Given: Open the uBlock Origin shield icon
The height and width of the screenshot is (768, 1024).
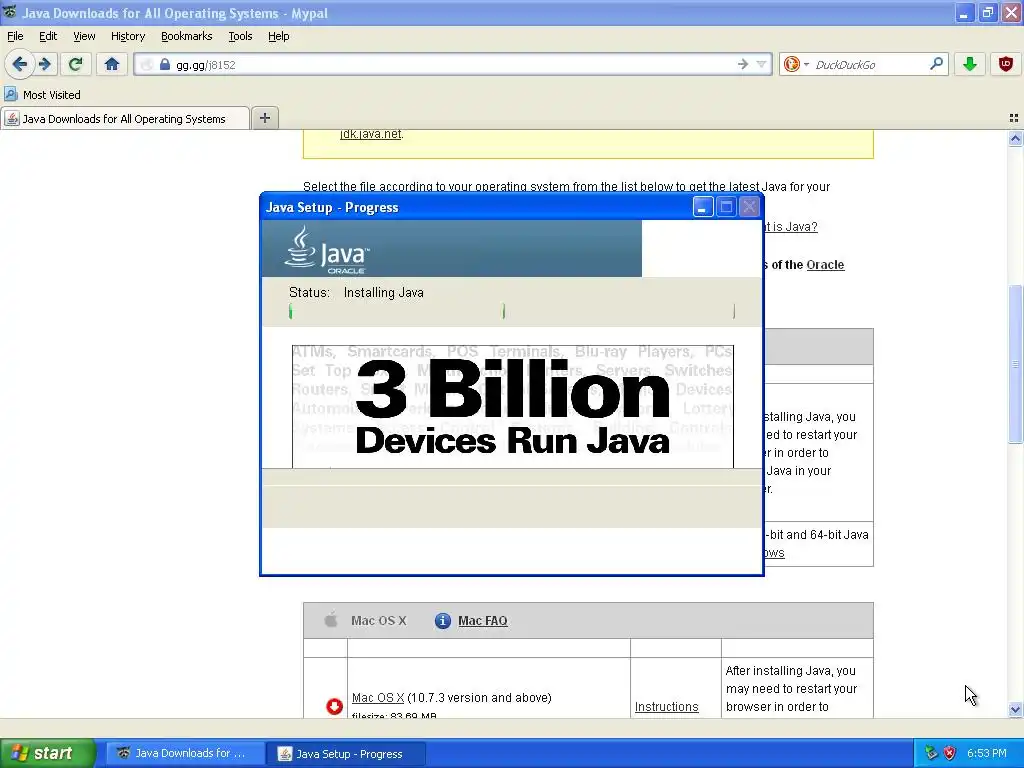Looking at the screenshot, I should [x=1006, y=64].
